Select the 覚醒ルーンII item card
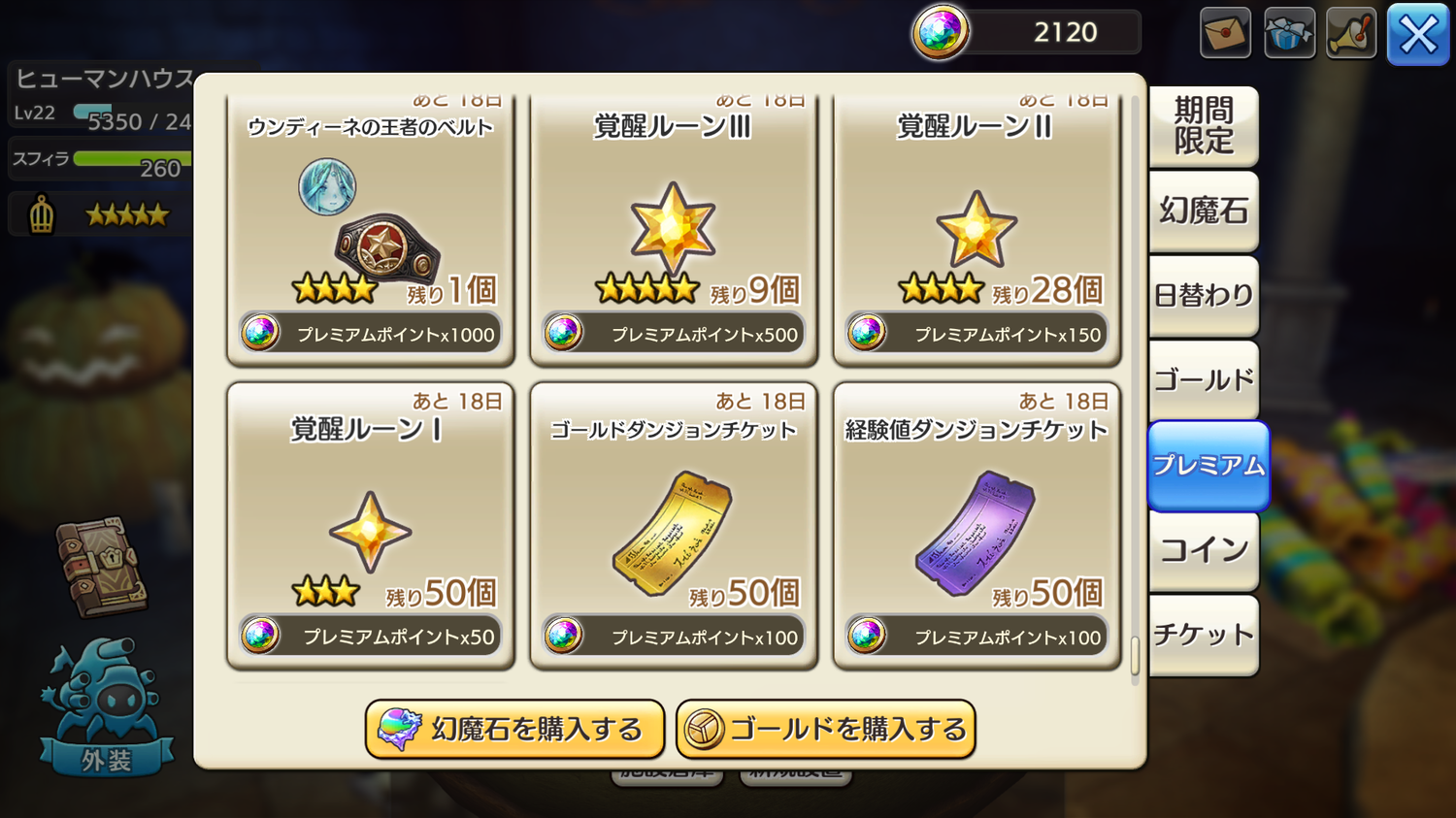 976,229
